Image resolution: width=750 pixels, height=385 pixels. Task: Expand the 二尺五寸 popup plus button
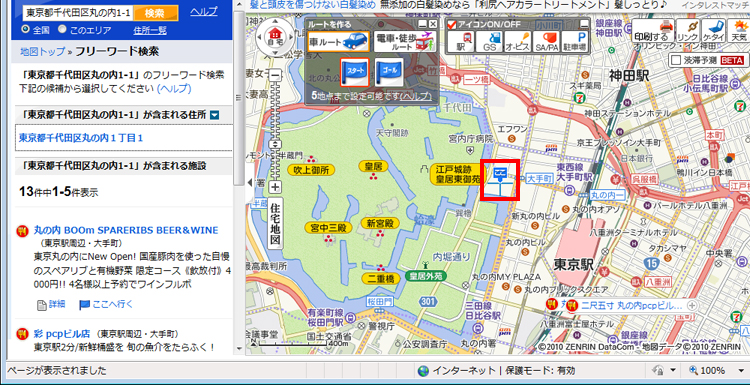pyautogui.click(x=692, y=305)
